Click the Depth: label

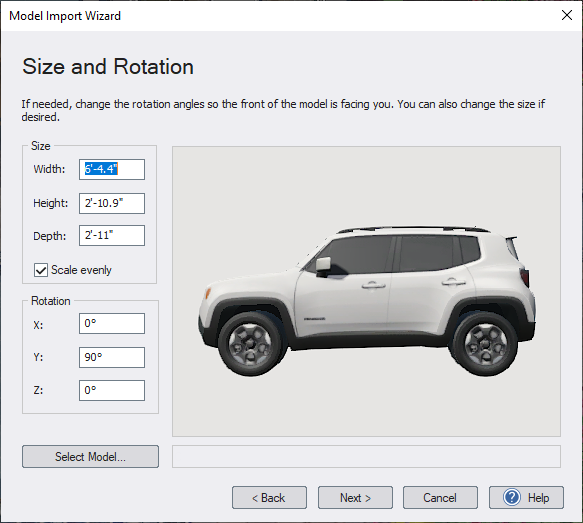point(49,236)
